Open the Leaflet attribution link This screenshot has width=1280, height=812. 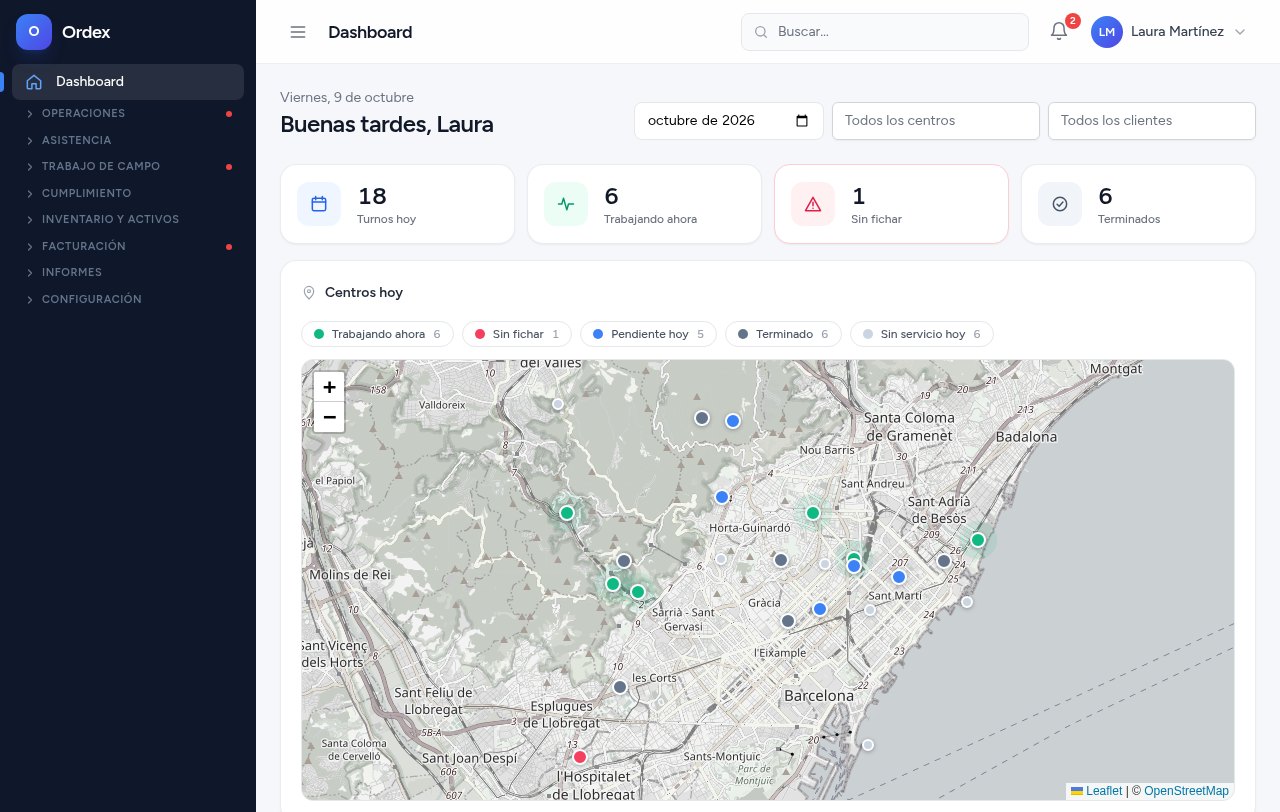click(x=1096, y=791)
